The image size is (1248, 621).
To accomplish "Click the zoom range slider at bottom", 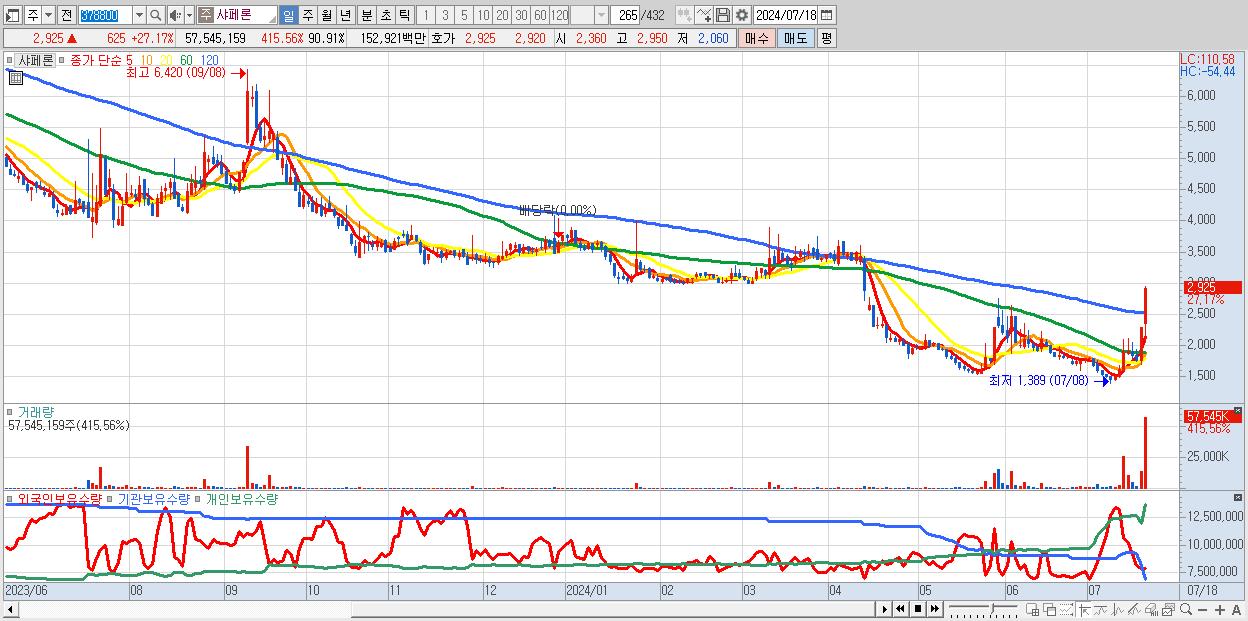I will point(982,609).
